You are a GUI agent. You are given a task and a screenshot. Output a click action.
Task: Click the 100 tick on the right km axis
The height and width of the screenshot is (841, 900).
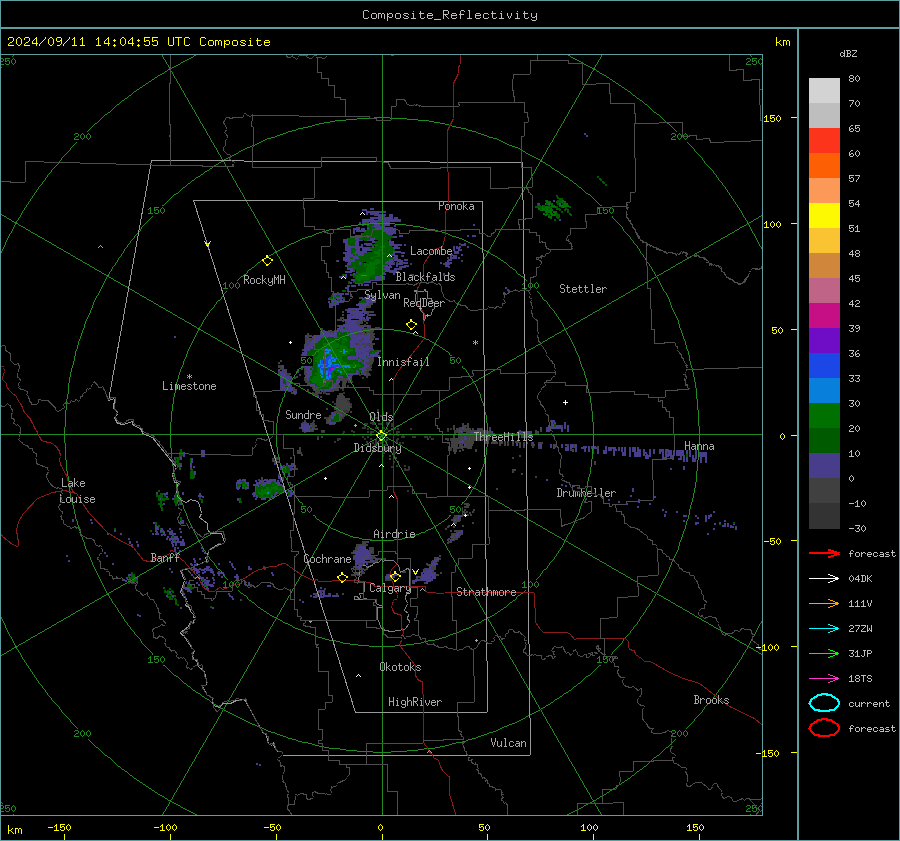pos(773,224)
